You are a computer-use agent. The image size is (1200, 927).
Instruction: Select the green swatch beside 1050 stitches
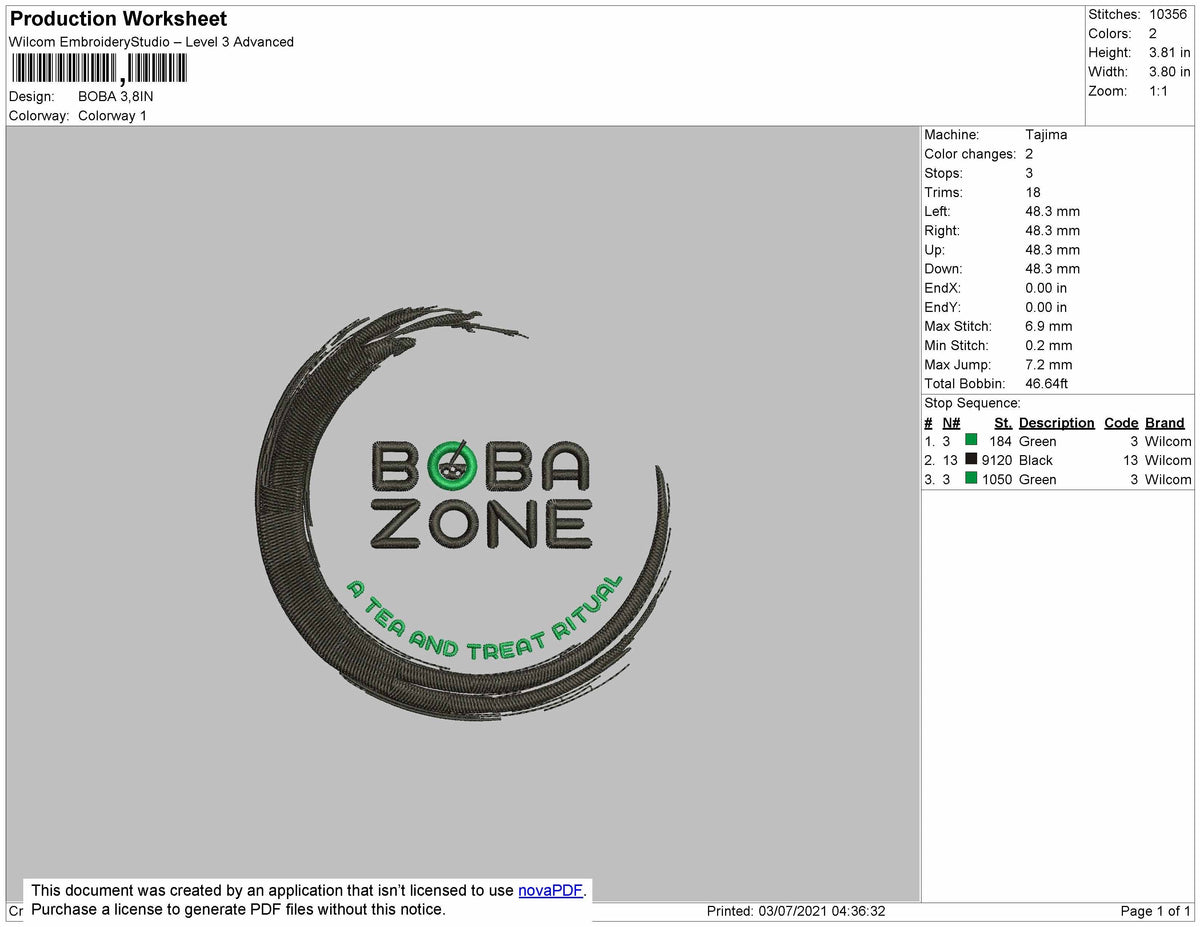pyautogui.click(x=970, y=479)
